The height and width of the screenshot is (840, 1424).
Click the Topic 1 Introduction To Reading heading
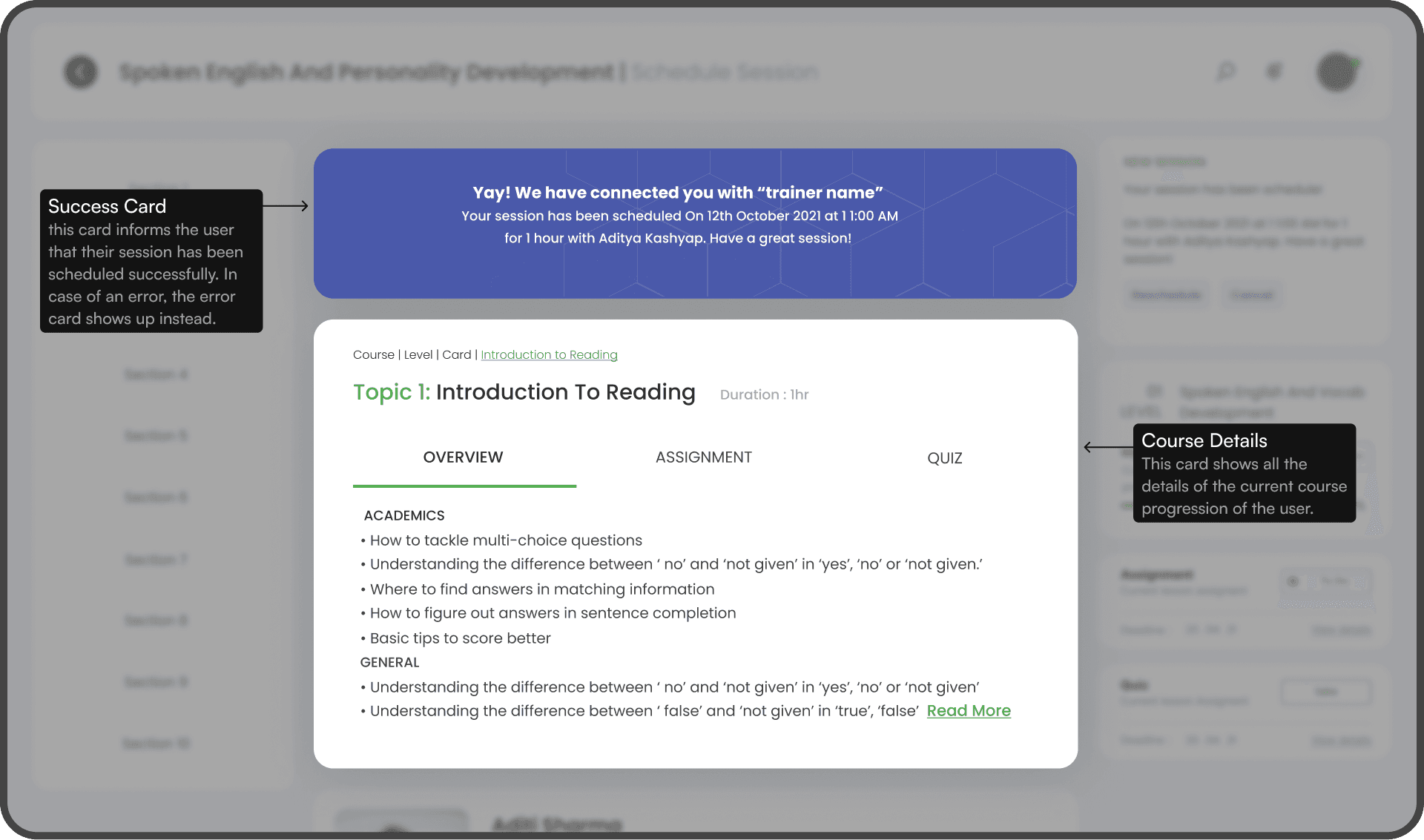pyautogui.click(x=524, y=392)
